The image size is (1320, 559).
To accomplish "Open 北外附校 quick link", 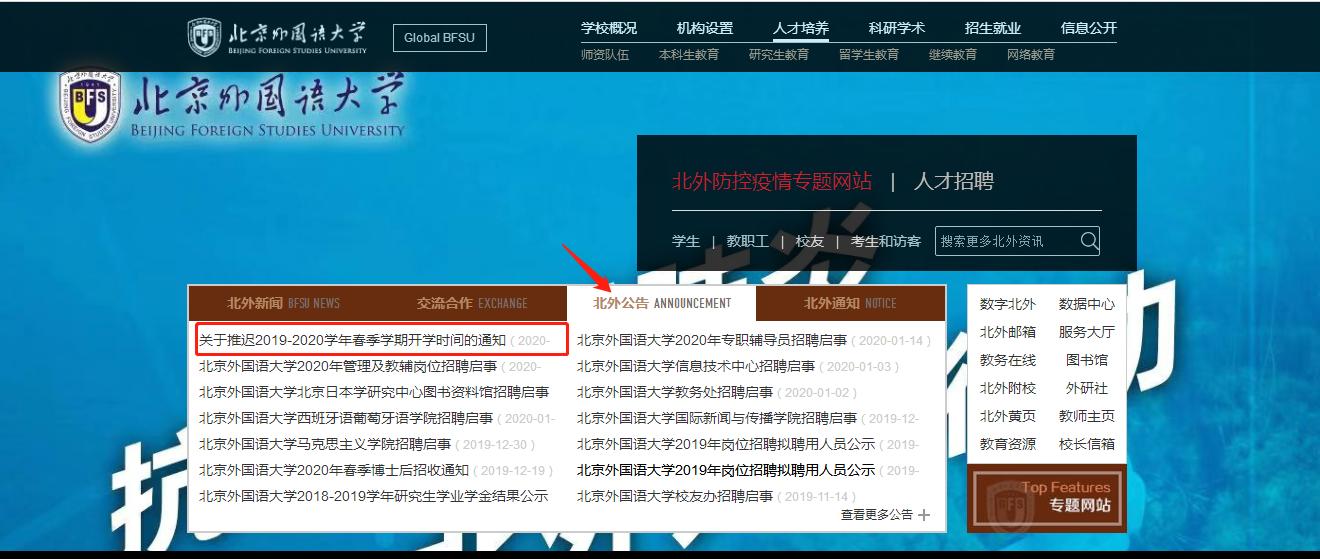I will click(1008, 388).
